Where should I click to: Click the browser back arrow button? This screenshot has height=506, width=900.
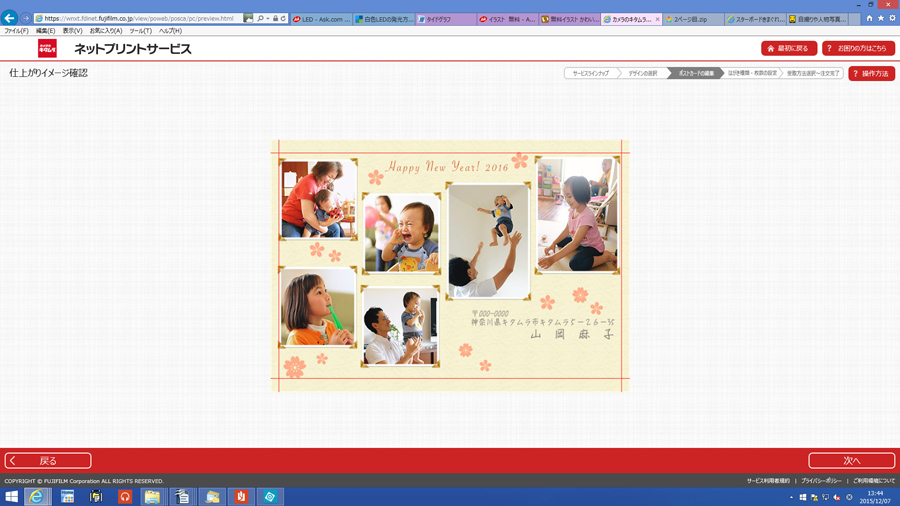tap(10, 18)
